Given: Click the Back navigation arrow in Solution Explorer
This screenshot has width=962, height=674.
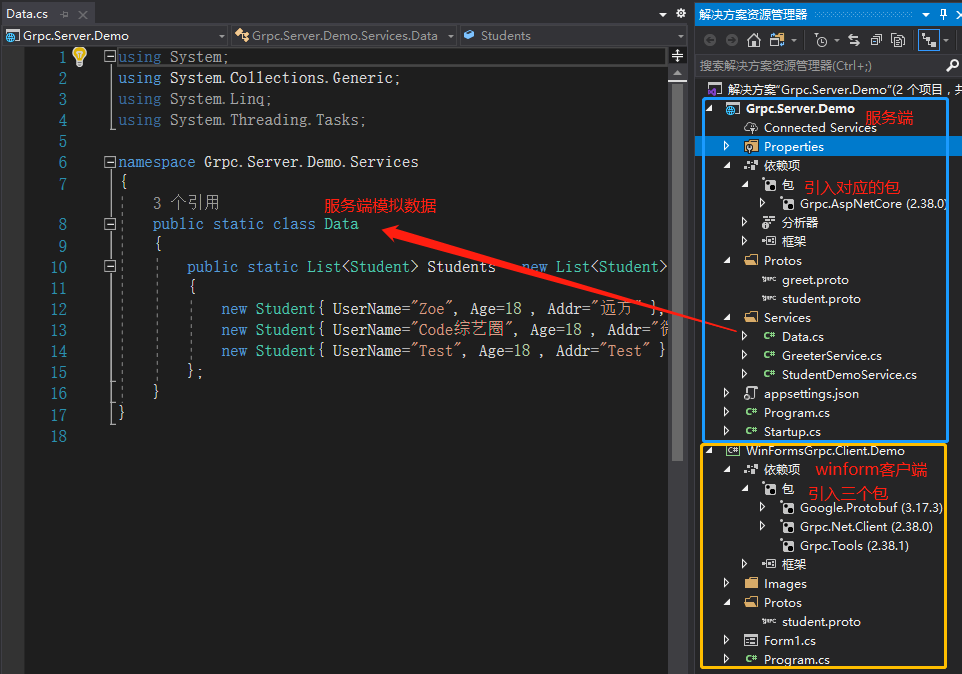Looking at the screenshot, I should [710, 40].
